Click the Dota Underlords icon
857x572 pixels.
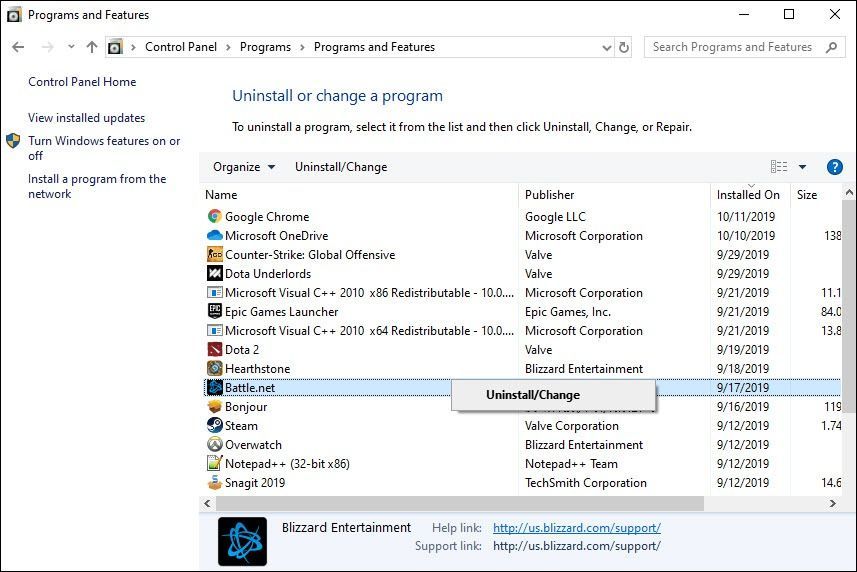pyautogui.click(x=215, y=273)
